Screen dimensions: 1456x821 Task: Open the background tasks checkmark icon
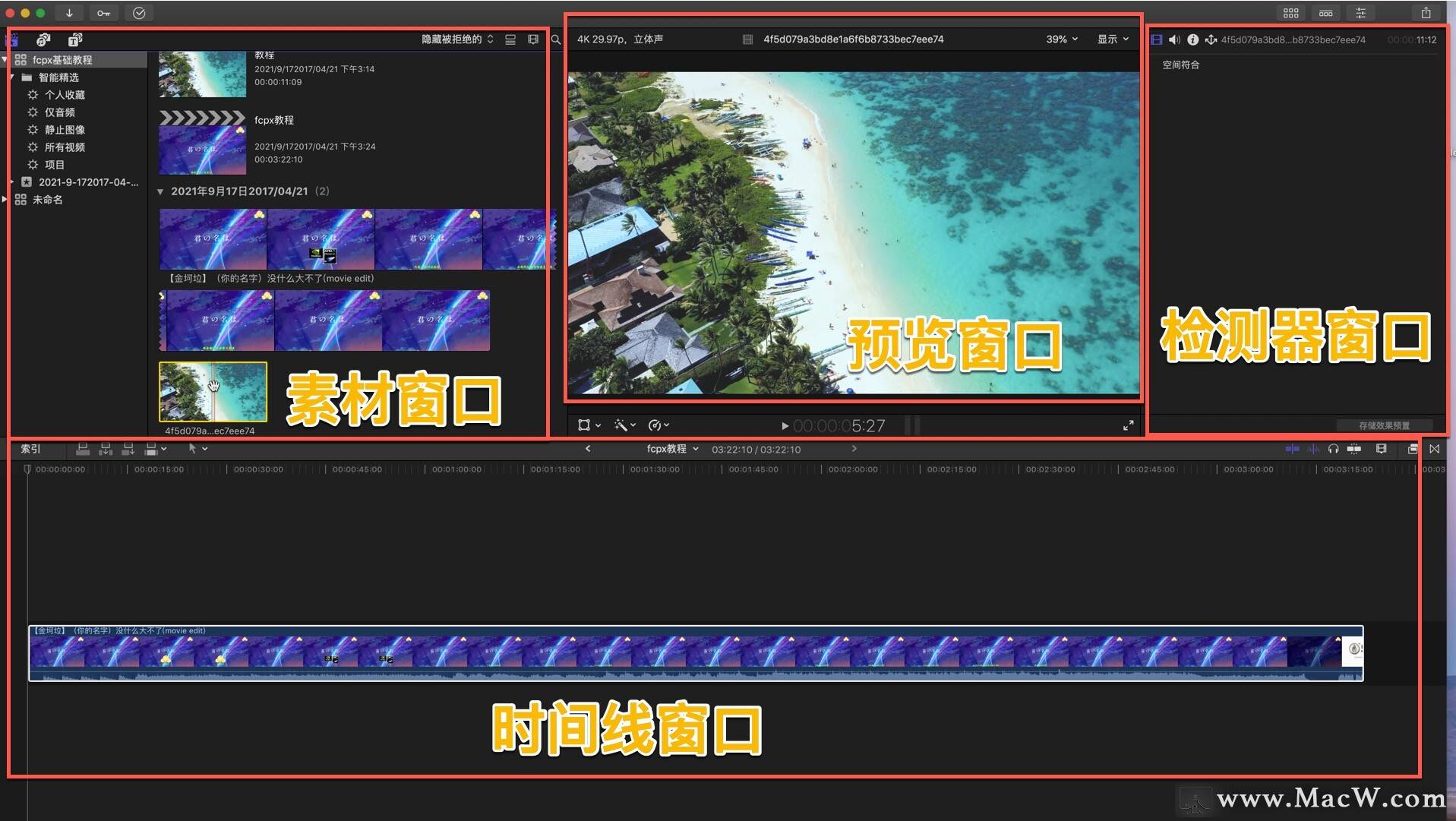pos(139,13)
